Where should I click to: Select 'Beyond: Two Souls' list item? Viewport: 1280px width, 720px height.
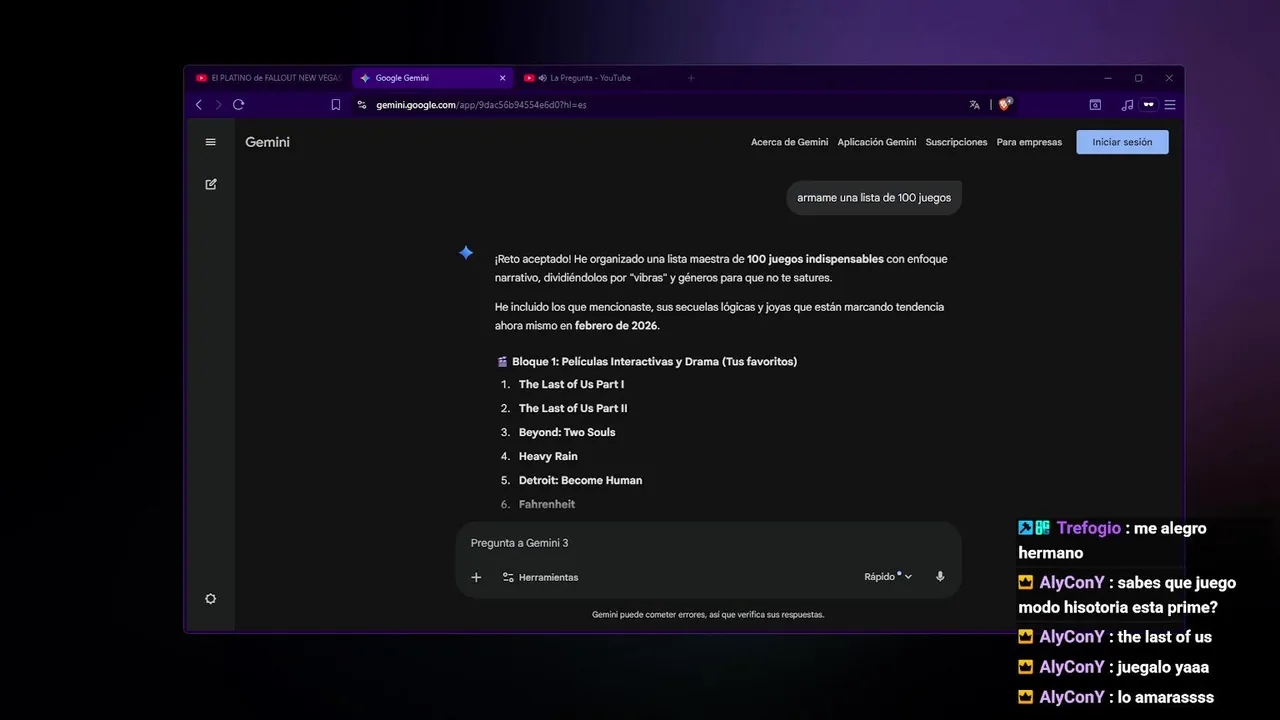pyautogui.click(x=567, y=432)
